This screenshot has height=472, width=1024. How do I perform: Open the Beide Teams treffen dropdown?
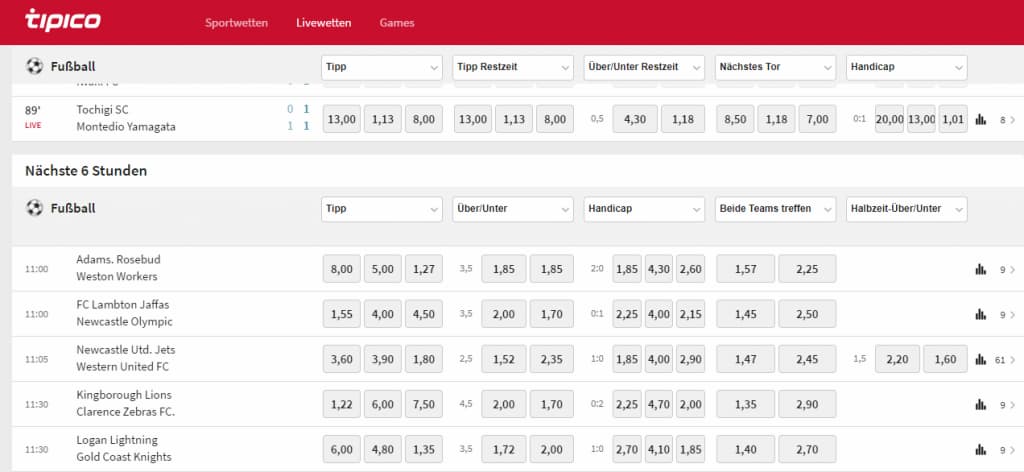(x=776, y=209)
